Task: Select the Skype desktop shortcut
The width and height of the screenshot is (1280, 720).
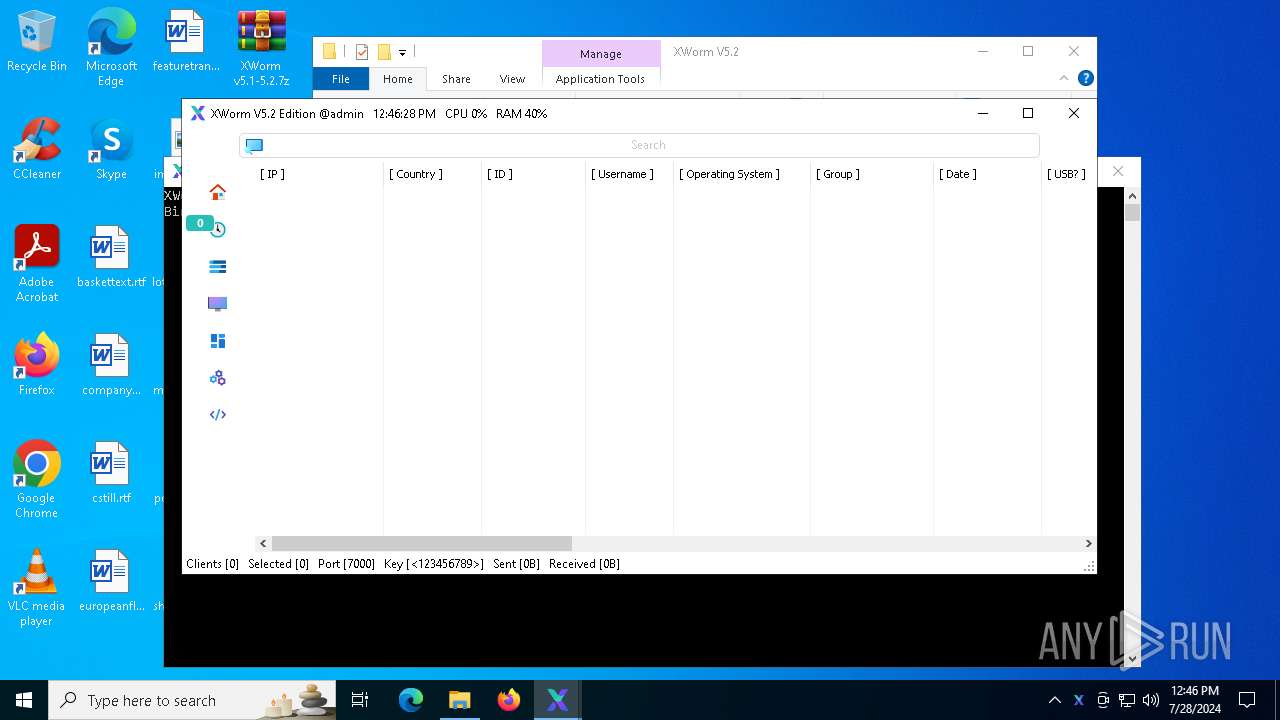Action: click(111, 149)
